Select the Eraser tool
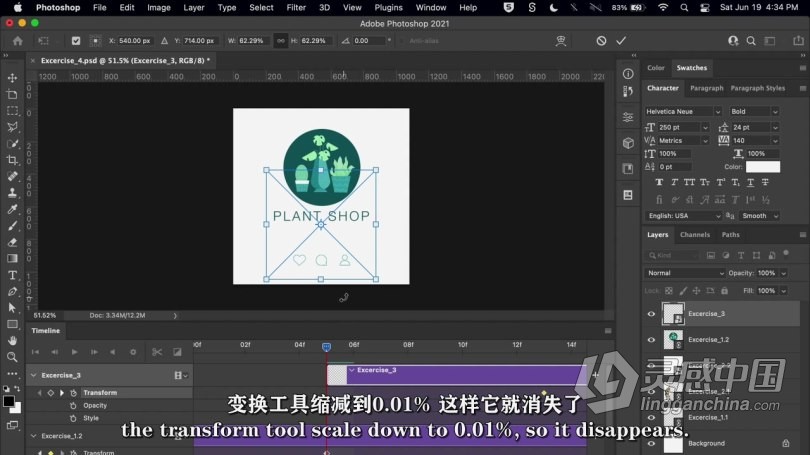This screenshot has width=810, height=455. tap(12, 242)
